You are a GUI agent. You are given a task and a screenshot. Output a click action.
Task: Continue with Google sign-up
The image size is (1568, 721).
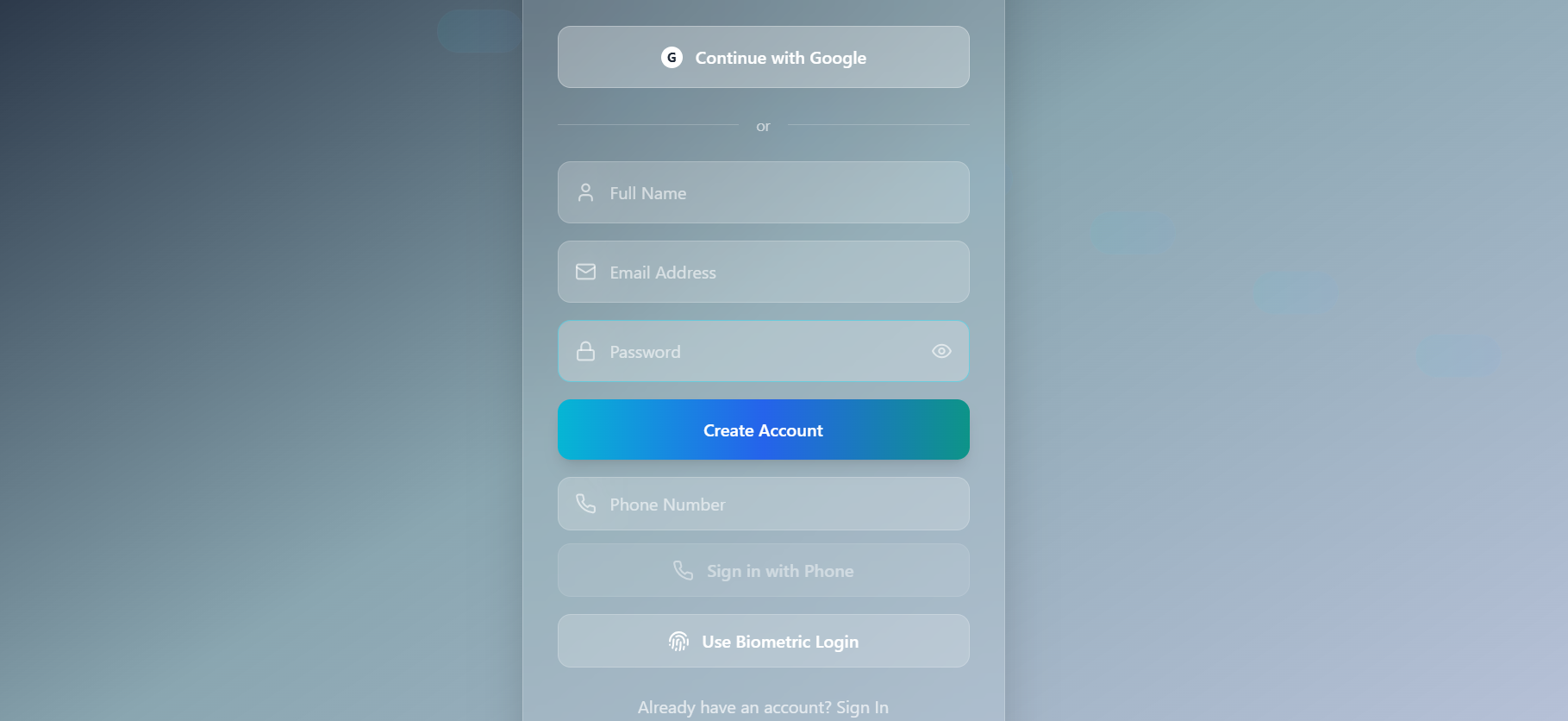click(763, 57)
